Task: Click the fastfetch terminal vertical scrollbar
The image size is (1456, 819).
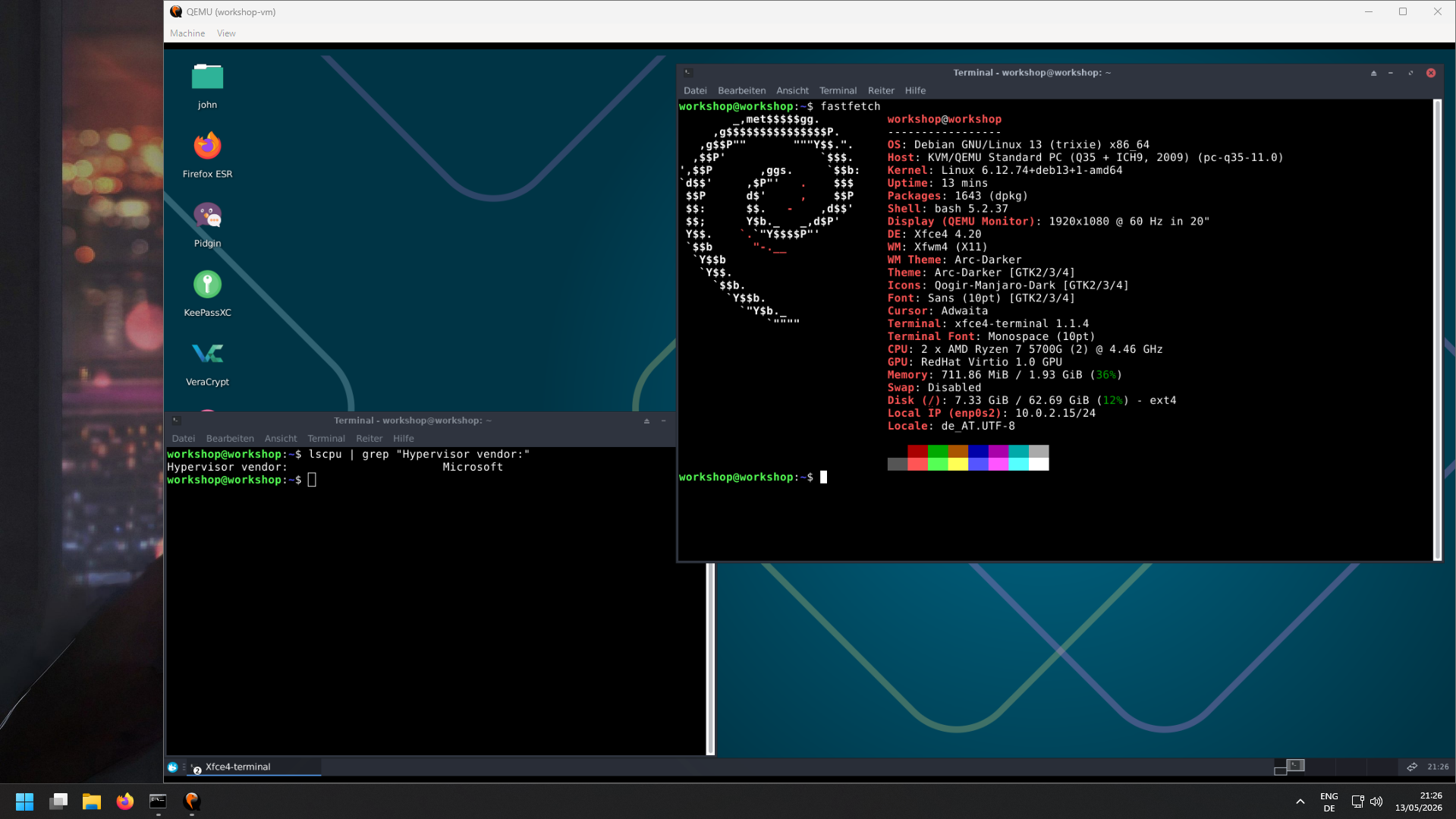Action: pyautogui.click(x=1437, y=329)
